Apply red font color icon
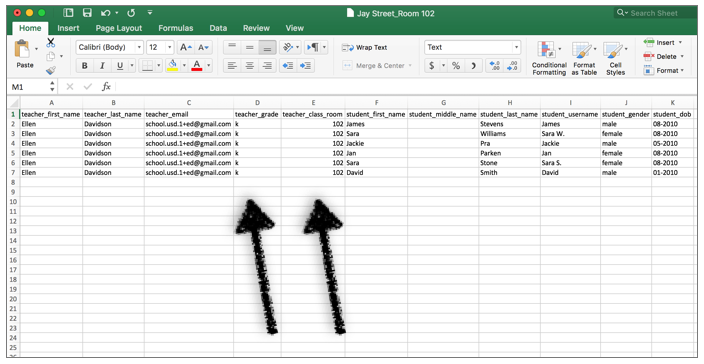The width and height of the screenshot is (704, 364). click(x=197, y=66)
